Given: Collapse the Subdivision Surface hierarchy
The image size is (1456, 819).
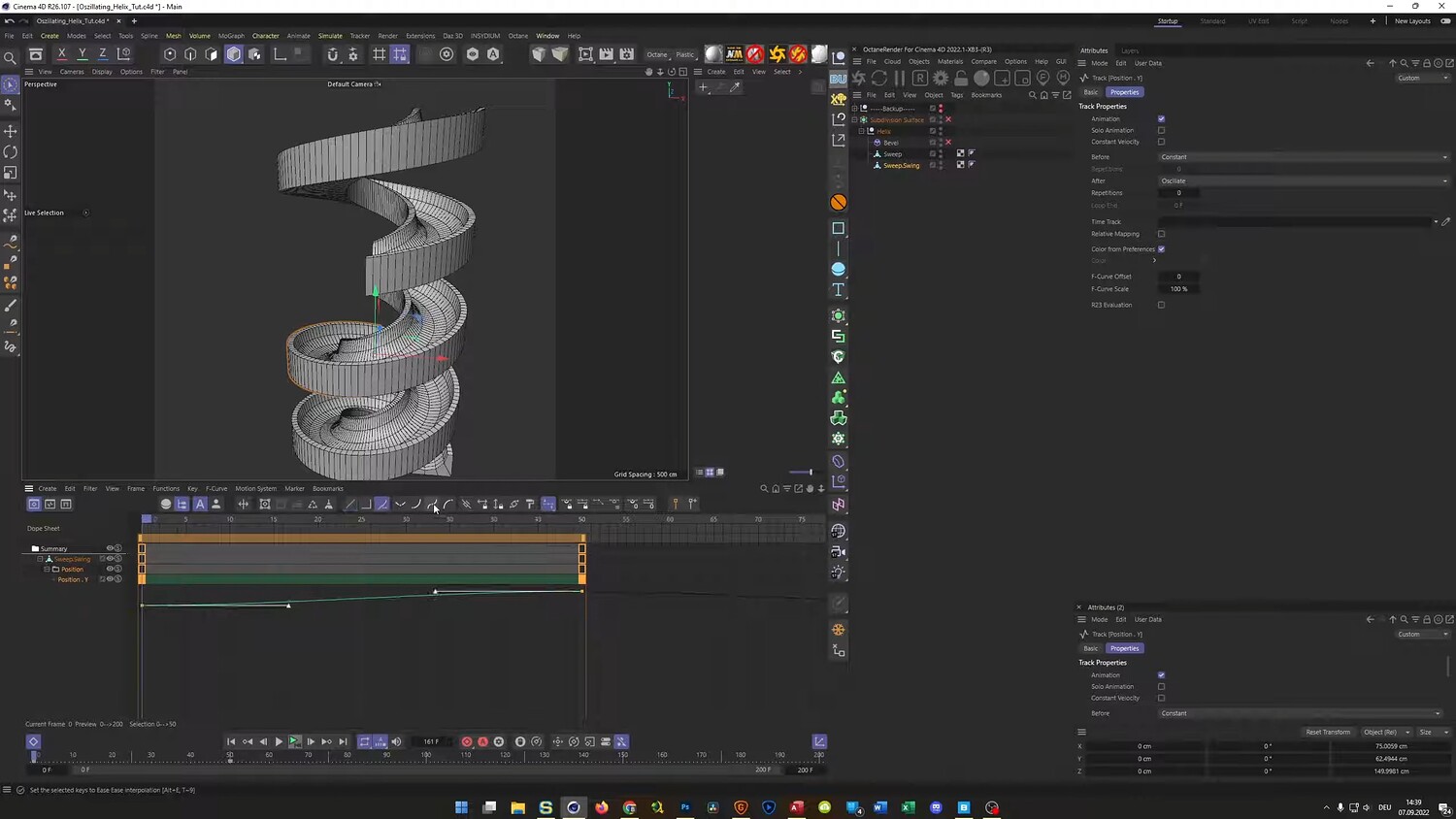Looking at the screenshot, I should [855, 120].
